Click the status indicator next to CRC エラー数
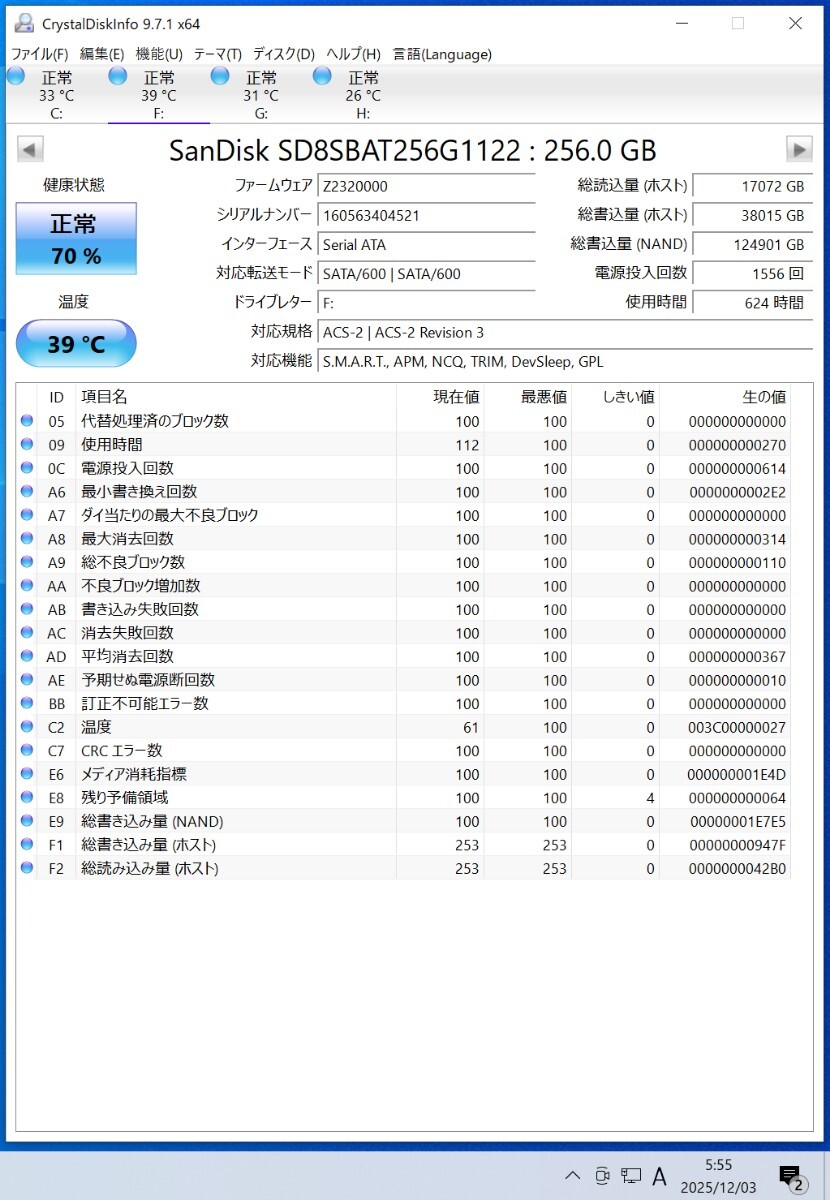The image size is (830, 1200). [x=26, y=750]
